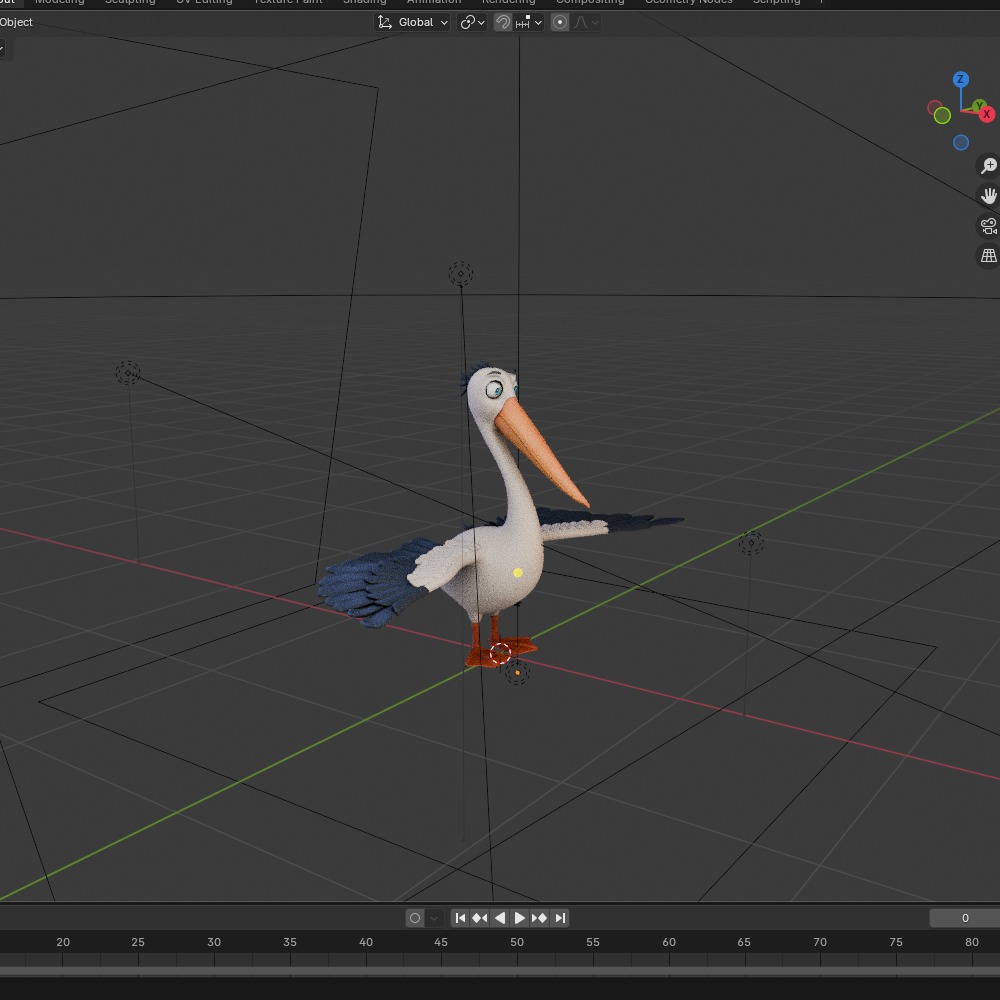Click the green negative Y circle on the gizmo
This screenshot has width=1000, height=1000.
[942, 115]
